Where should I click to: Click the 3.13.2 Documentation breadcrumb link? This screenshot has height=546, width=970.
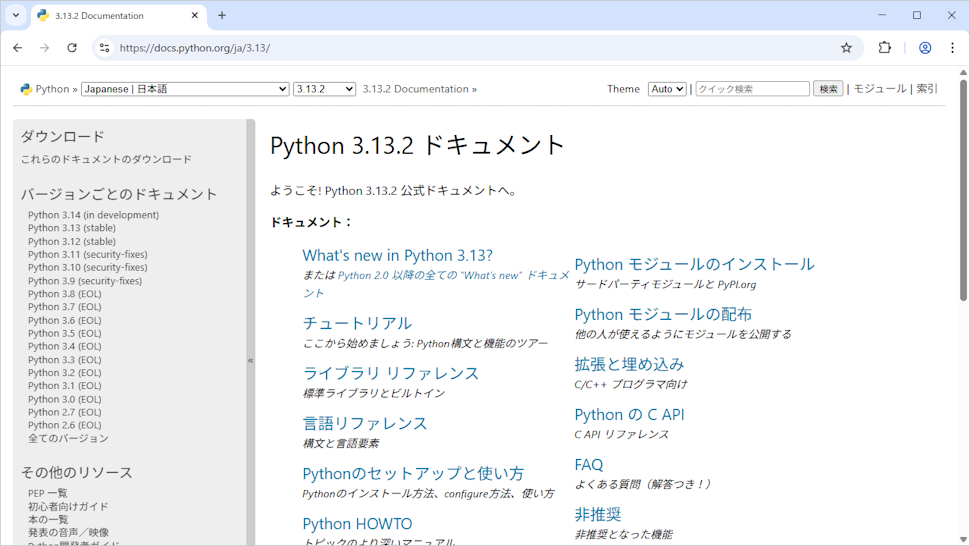(416, 89)
